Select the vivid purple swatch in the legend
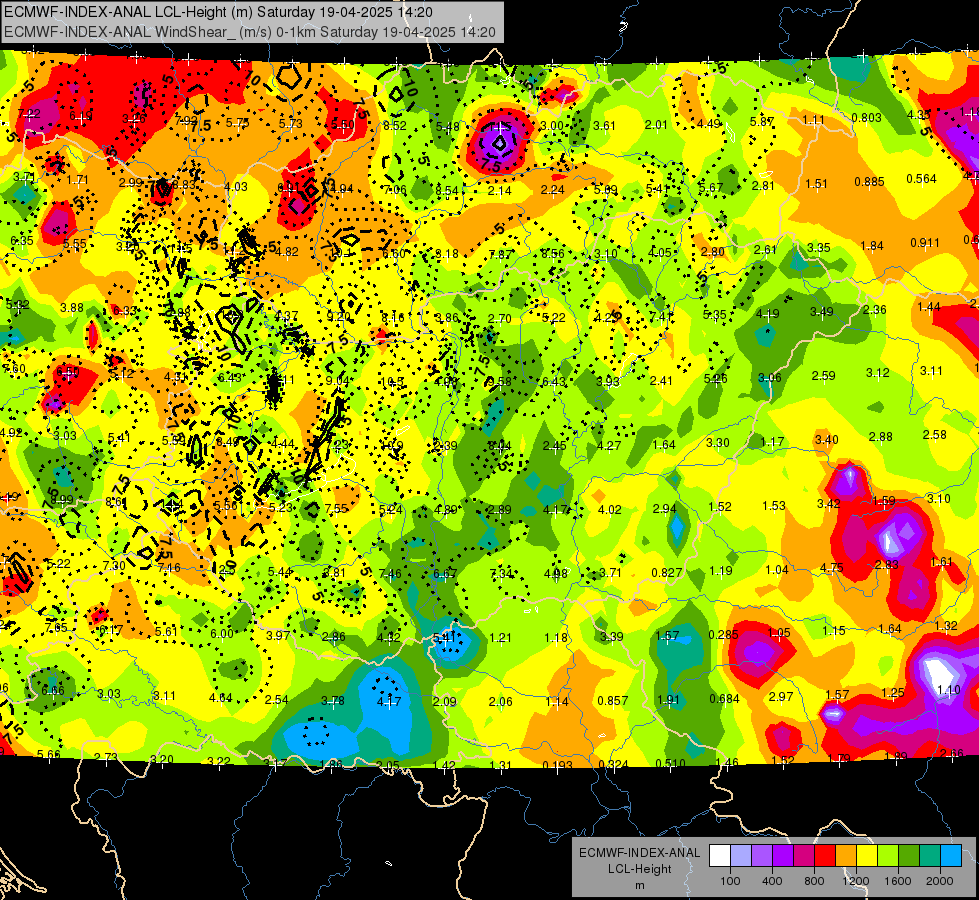 click(783, 856)
